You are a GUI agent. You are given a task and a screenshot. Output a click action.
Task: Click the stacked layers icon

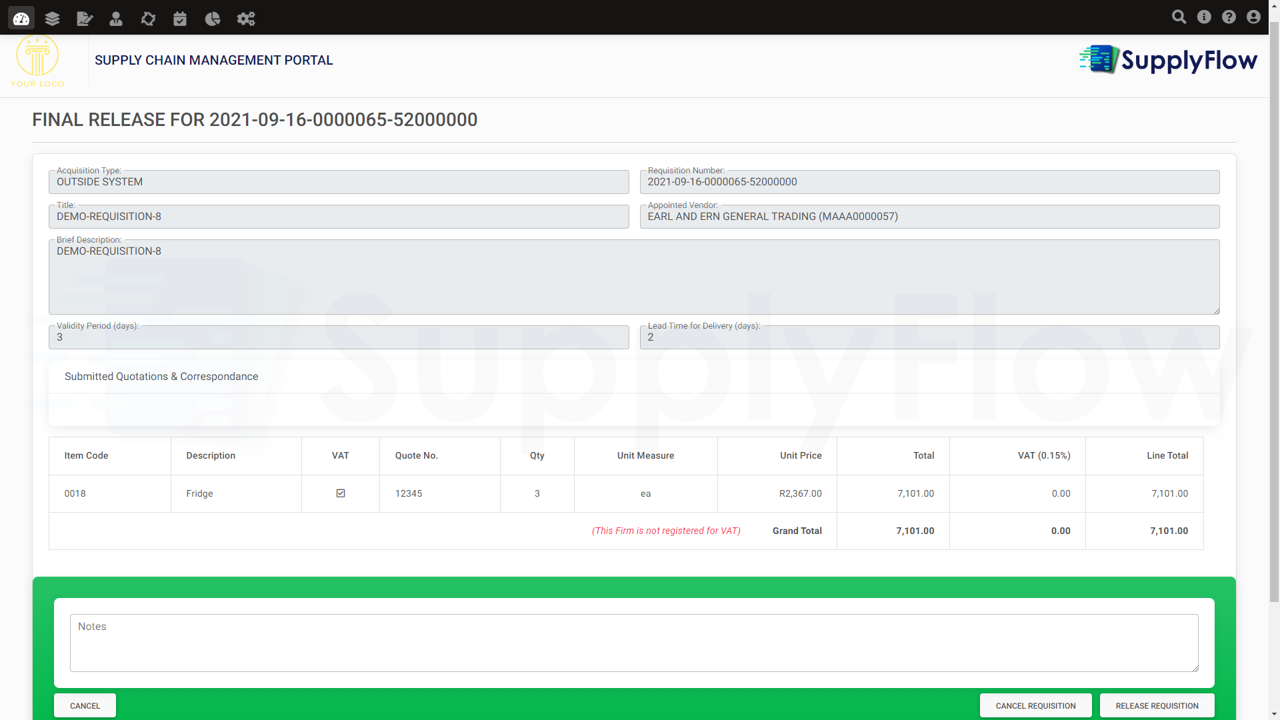pos(52,18)
